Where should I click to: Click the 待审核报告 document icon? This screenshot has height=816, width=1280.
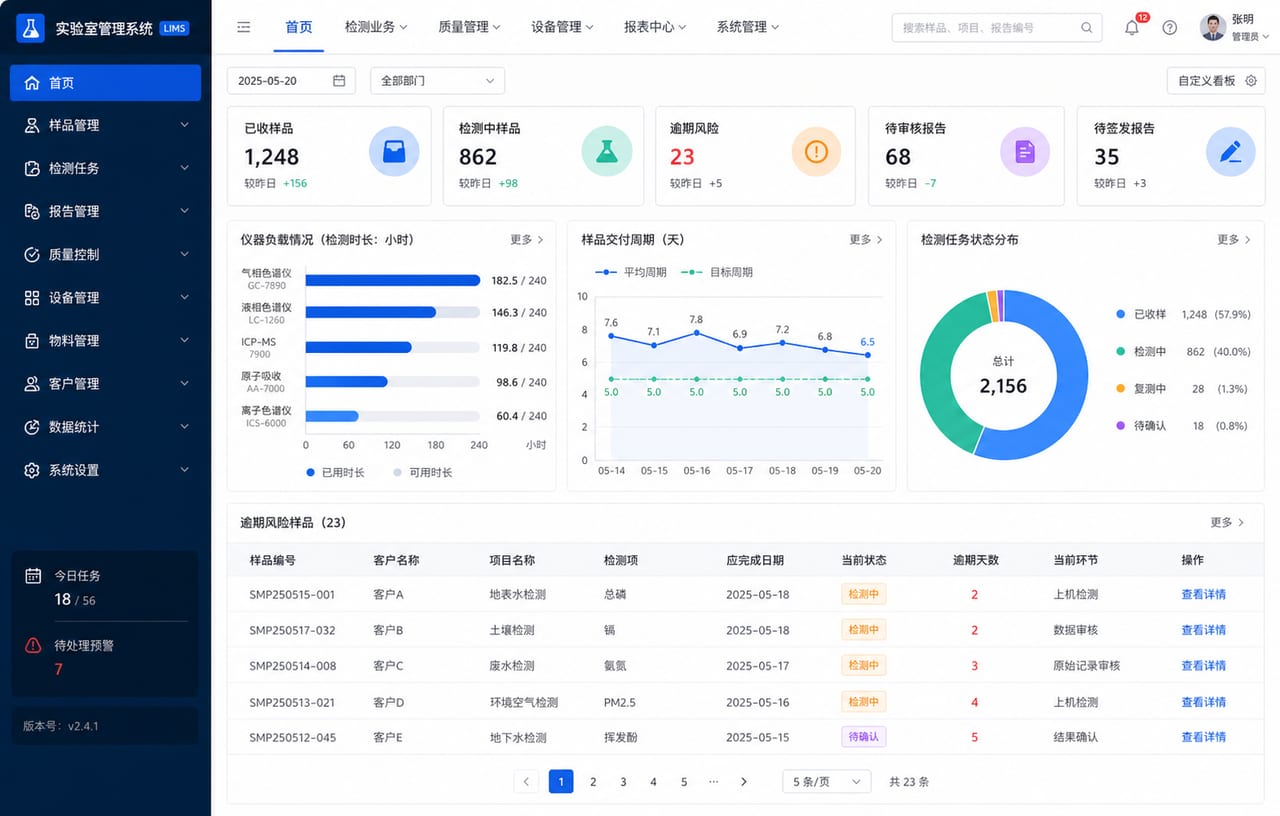pos(1025,152)
